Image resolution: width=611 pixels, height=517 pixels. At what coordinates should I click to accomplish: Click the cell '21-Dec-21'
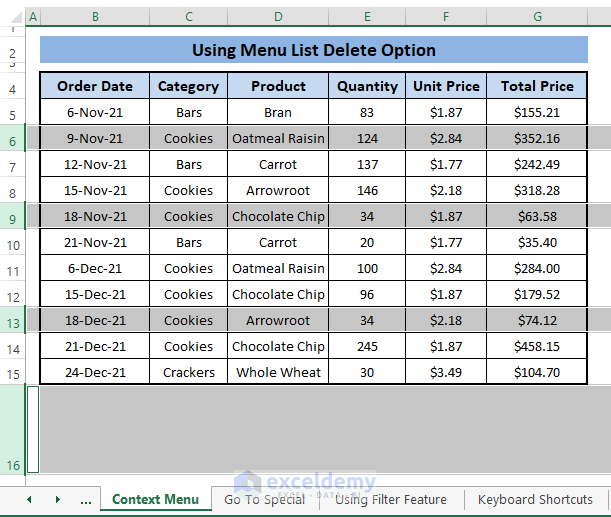[x=95, y=346]
